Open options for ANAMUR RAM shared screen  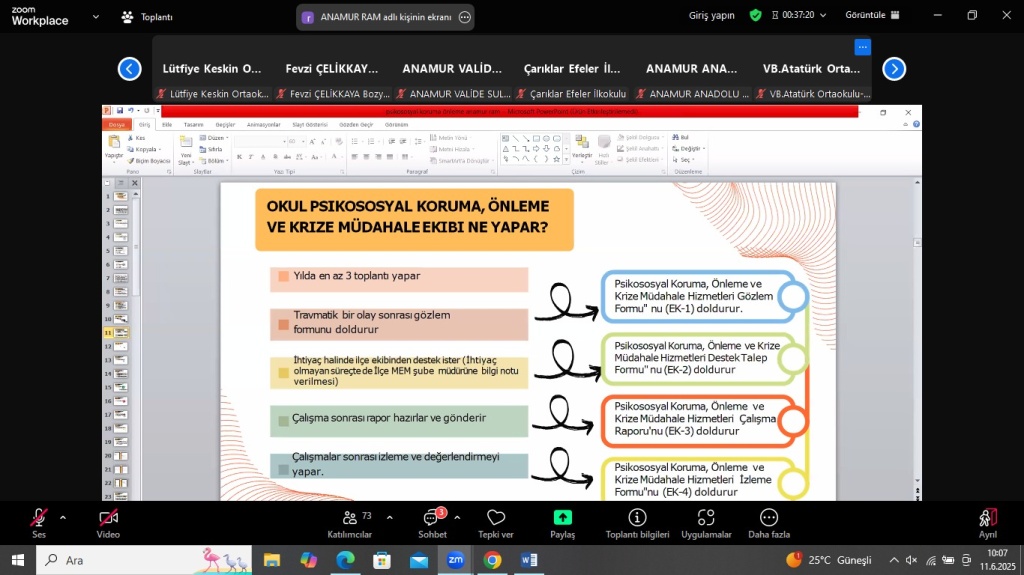click(464, 17)
